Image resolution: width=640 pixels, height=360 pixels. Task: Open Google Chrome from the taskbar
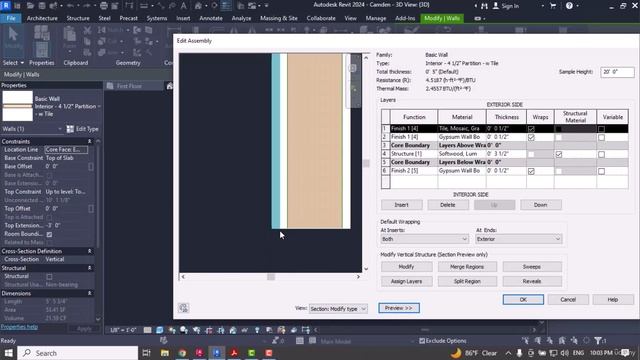[182, 353]
